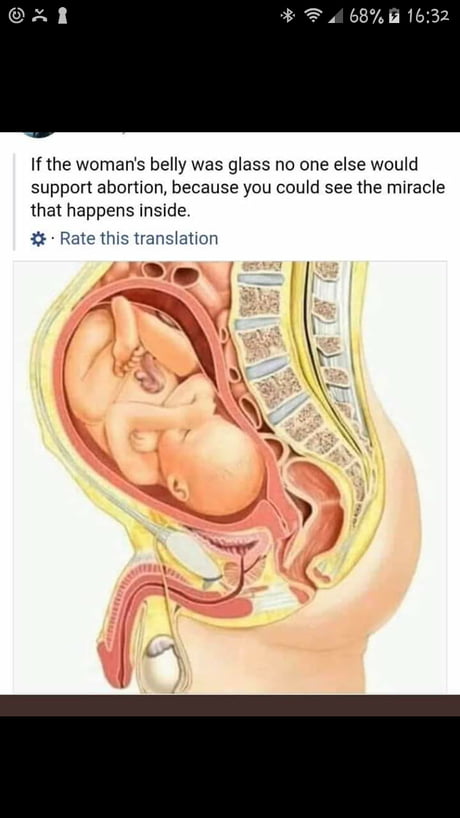Tap the 16:32 clock in status bar
460x818 pixels.
(x=428, y=16)
